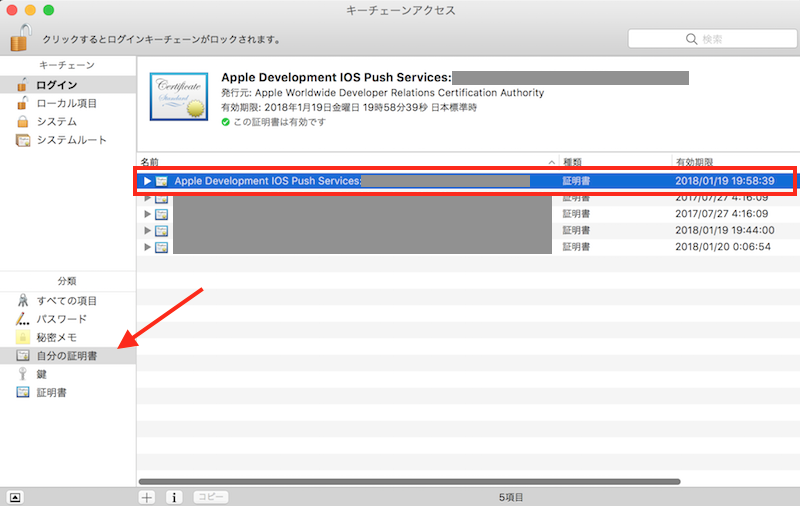800x506 pixels.
Task: Click the info (i) button
Action: (174, 497)
